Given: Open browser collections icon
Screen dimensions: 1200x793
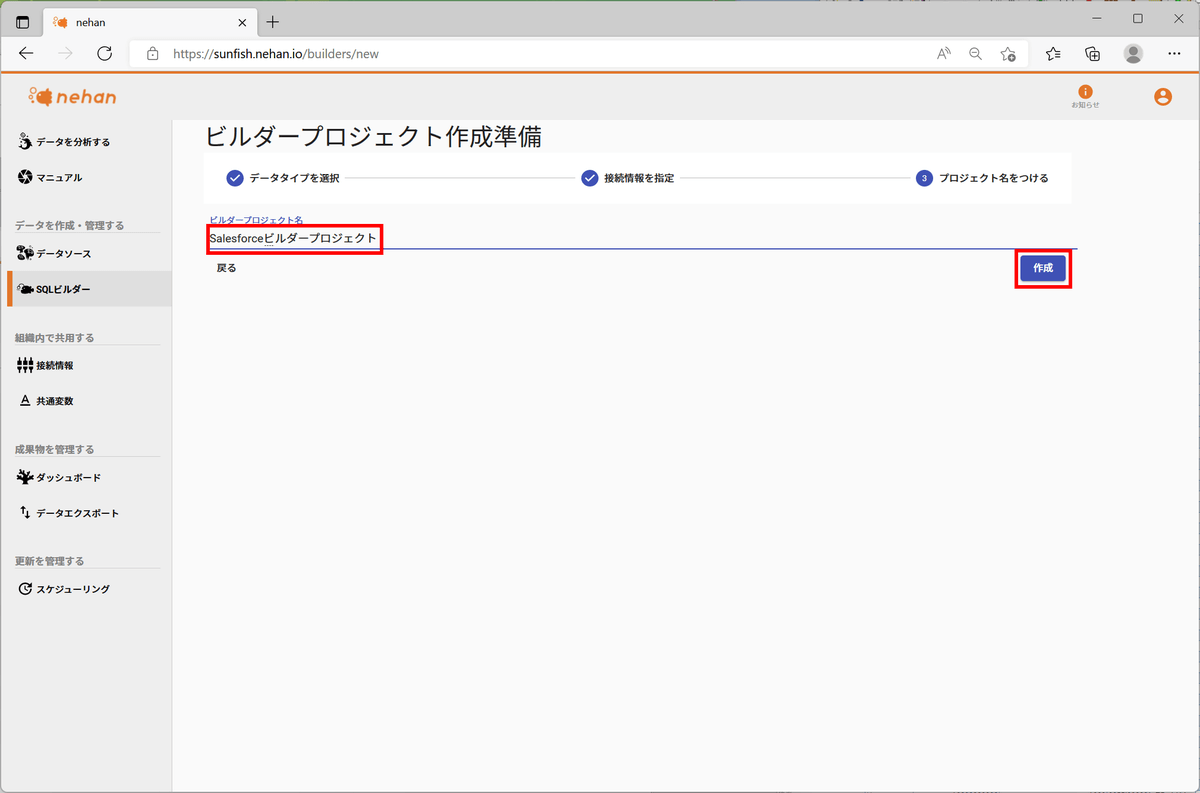Looking at the screenshot, I should pos(1093,54).
